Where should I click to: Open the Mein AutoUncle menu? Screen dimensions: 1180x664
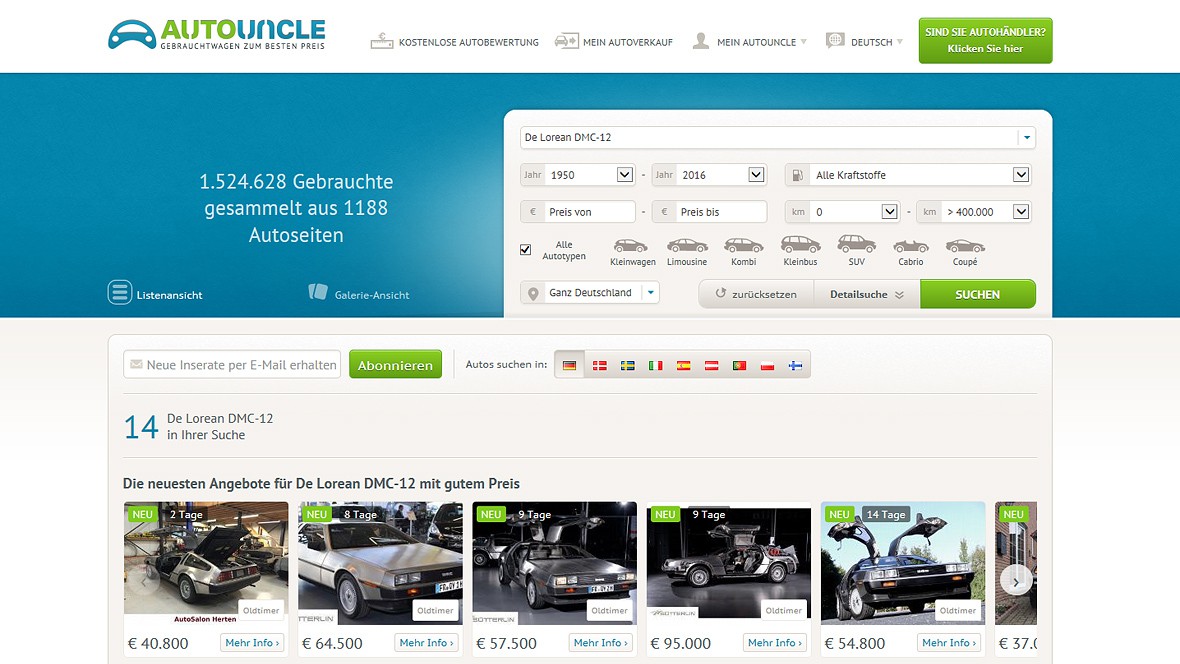point(750,41)
